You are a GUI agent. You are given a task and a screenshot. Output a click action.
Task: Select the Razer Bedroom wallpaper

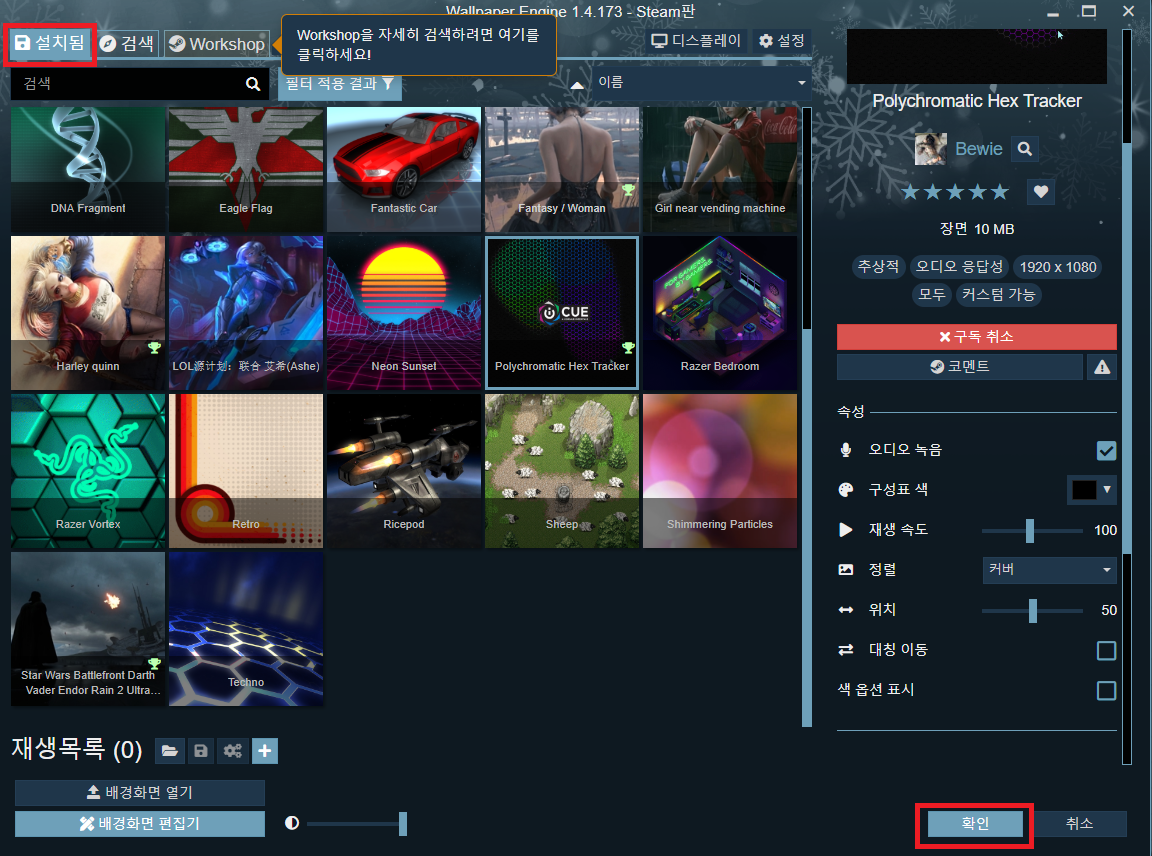click(720, 313)
